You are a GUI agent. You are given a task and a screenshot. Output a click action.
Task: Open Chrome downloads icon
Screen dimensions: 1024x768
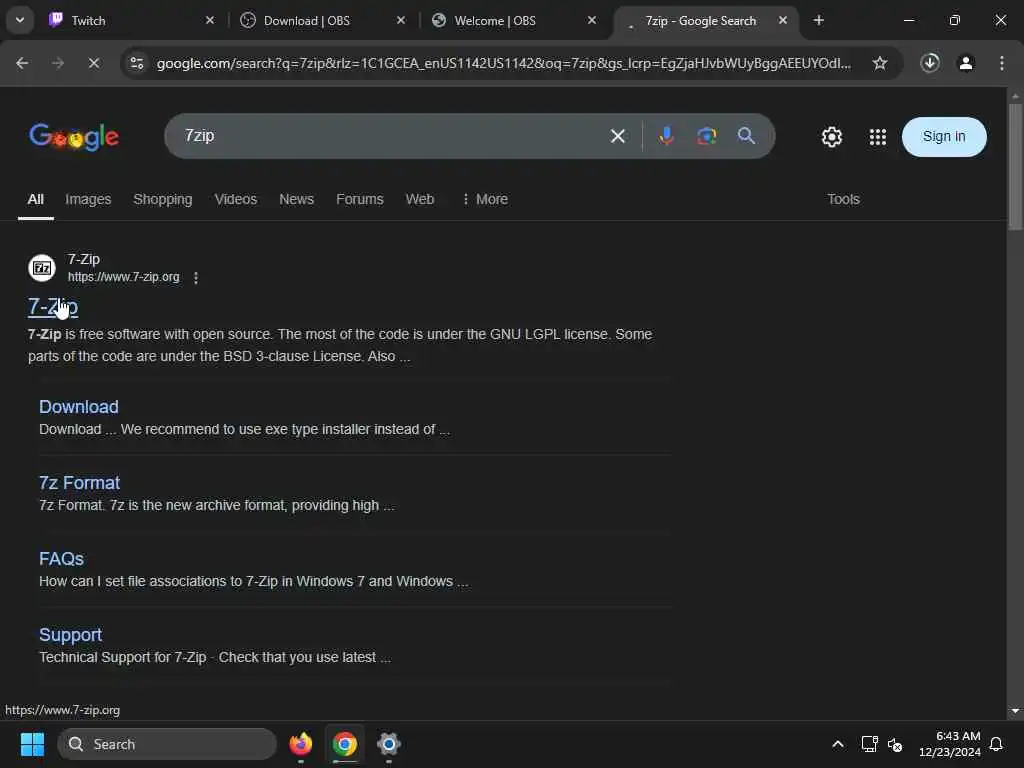point(930,63)
